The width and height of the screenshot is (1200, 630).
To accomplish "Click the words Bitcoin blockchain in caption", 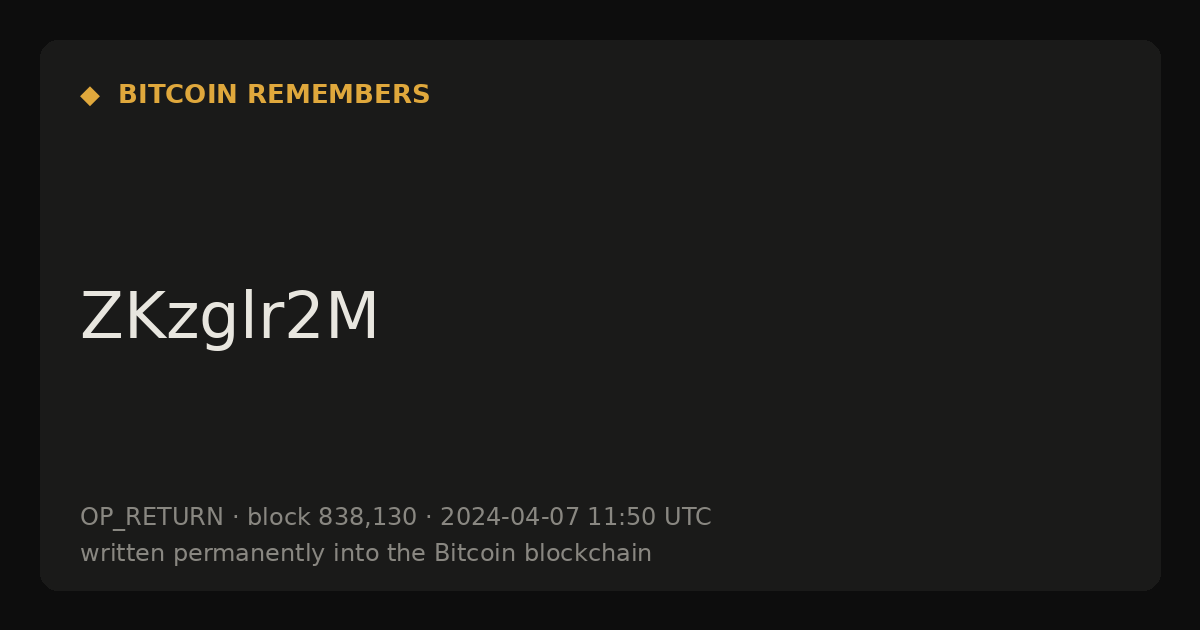I will pos(543,554).
